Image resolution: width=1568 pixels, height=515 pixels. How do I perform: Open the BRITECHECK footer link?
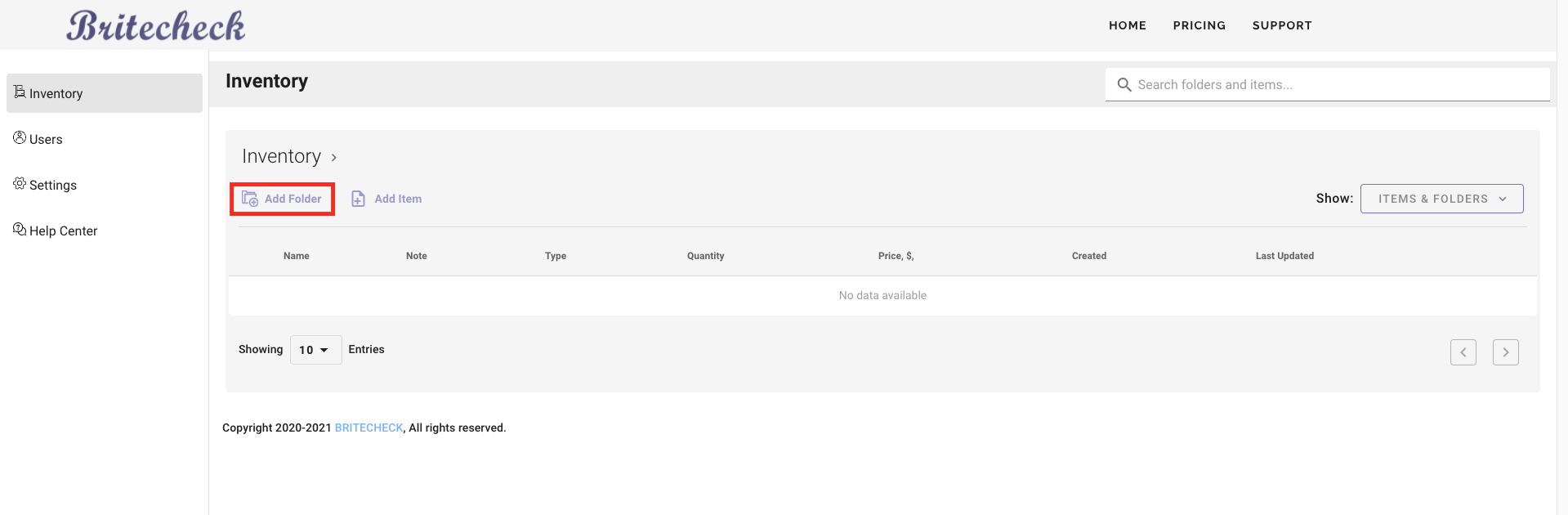[x=369, y=428]
